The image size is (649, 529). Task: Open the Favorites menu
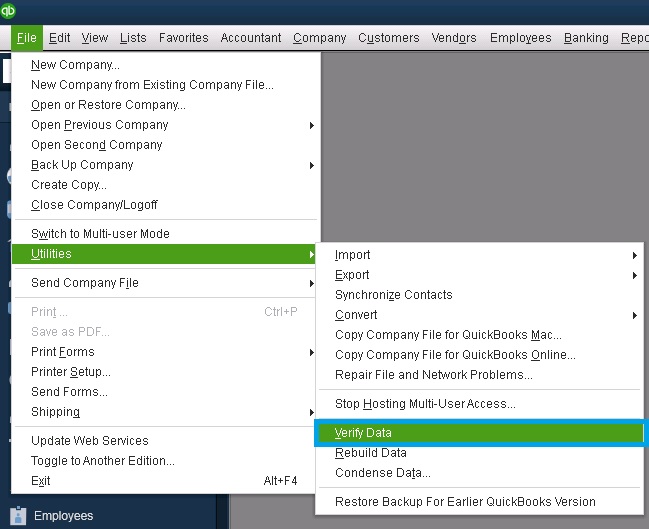tap(183, 38)
